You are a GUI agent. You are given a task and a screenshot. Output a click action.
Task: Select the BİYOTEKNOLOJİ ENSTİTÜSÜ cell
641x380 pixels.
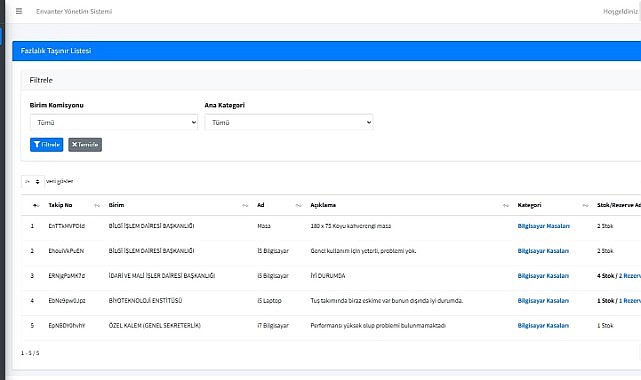click(x=145, y=301)
